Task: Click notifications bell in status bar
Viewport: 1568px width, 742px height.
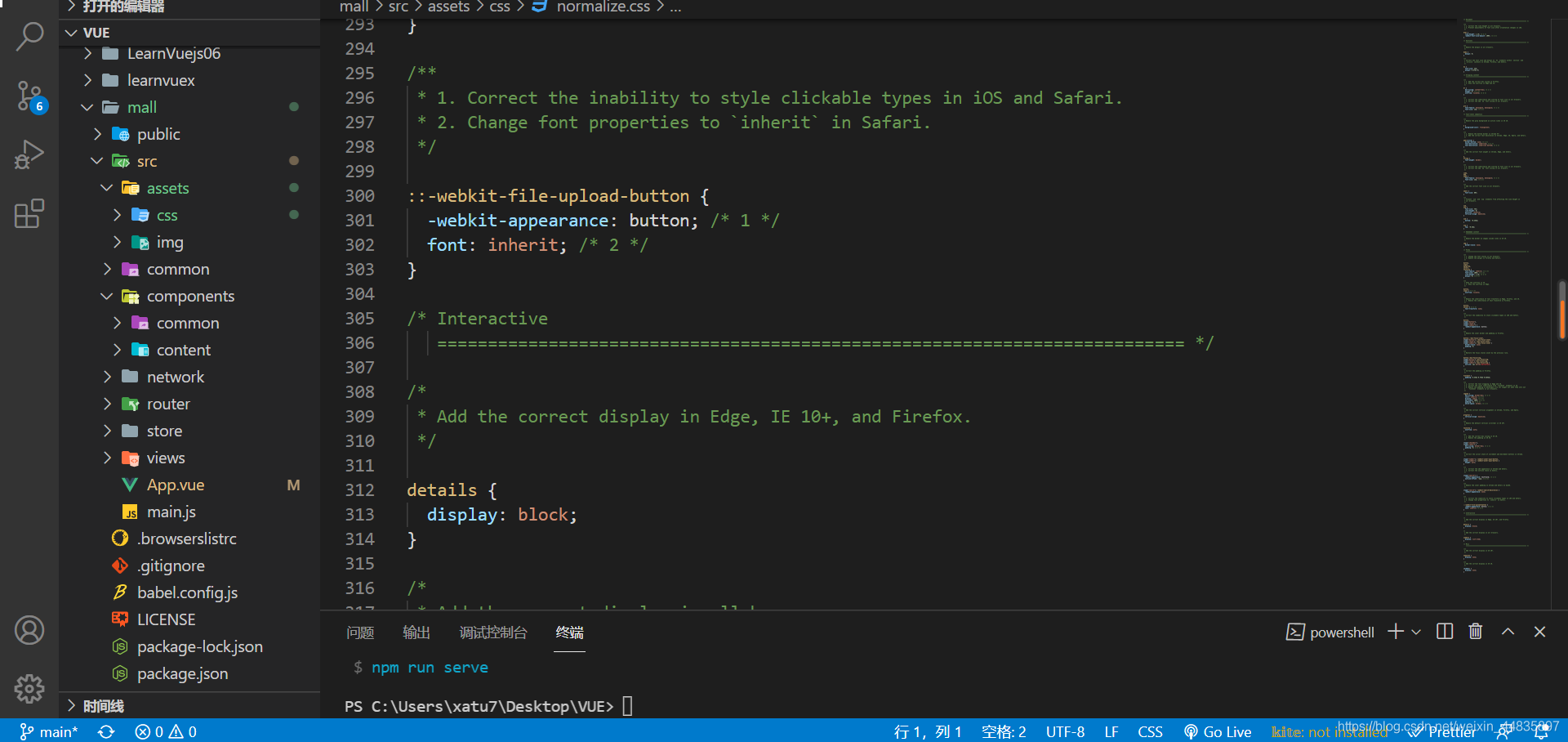Action: (1541, 732)
